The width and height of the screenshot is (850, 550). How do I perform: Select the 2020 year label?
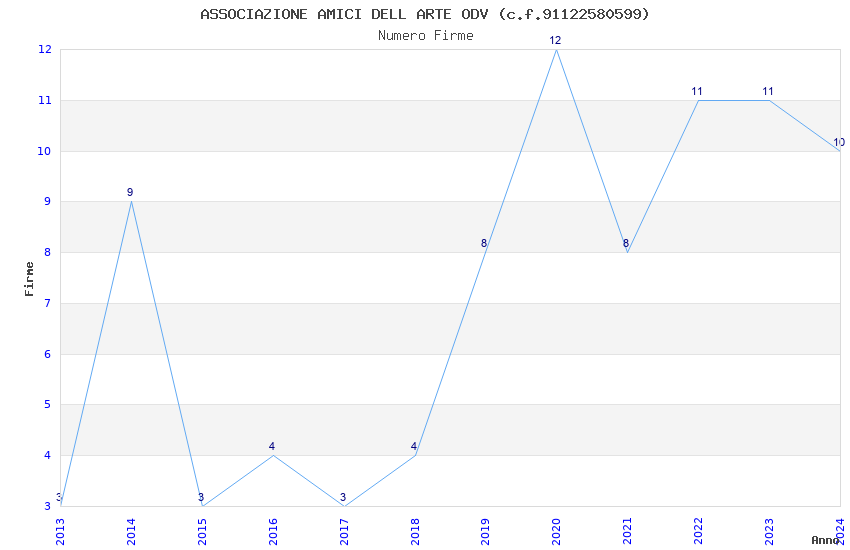557,532
